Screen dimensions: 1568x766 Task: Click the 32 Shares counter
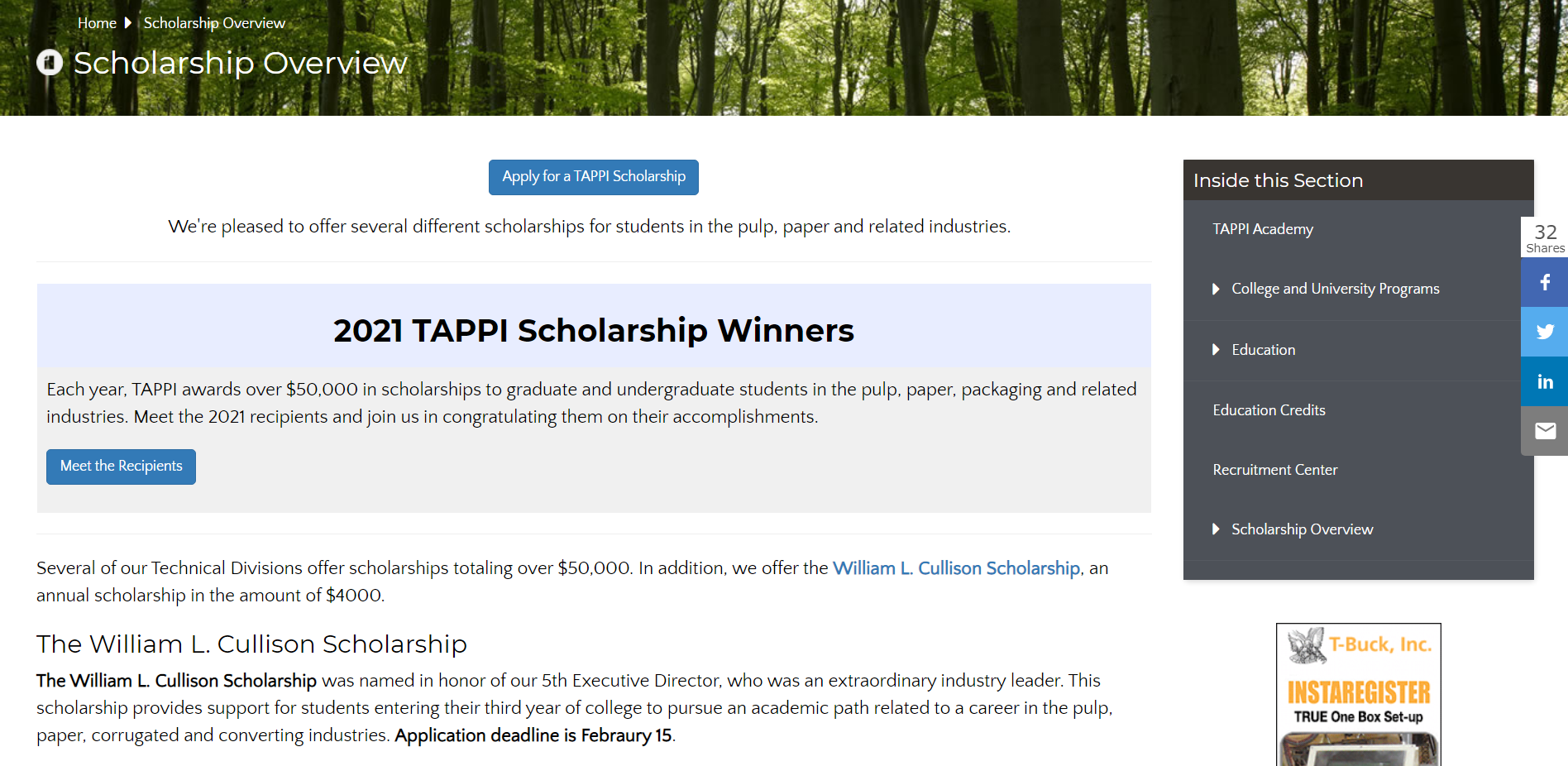(1544, 237)
